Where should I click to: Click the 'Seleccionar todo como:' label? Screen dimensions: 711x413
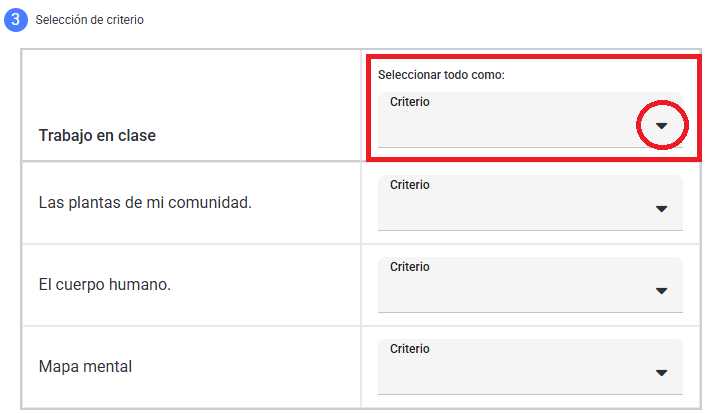441,75
